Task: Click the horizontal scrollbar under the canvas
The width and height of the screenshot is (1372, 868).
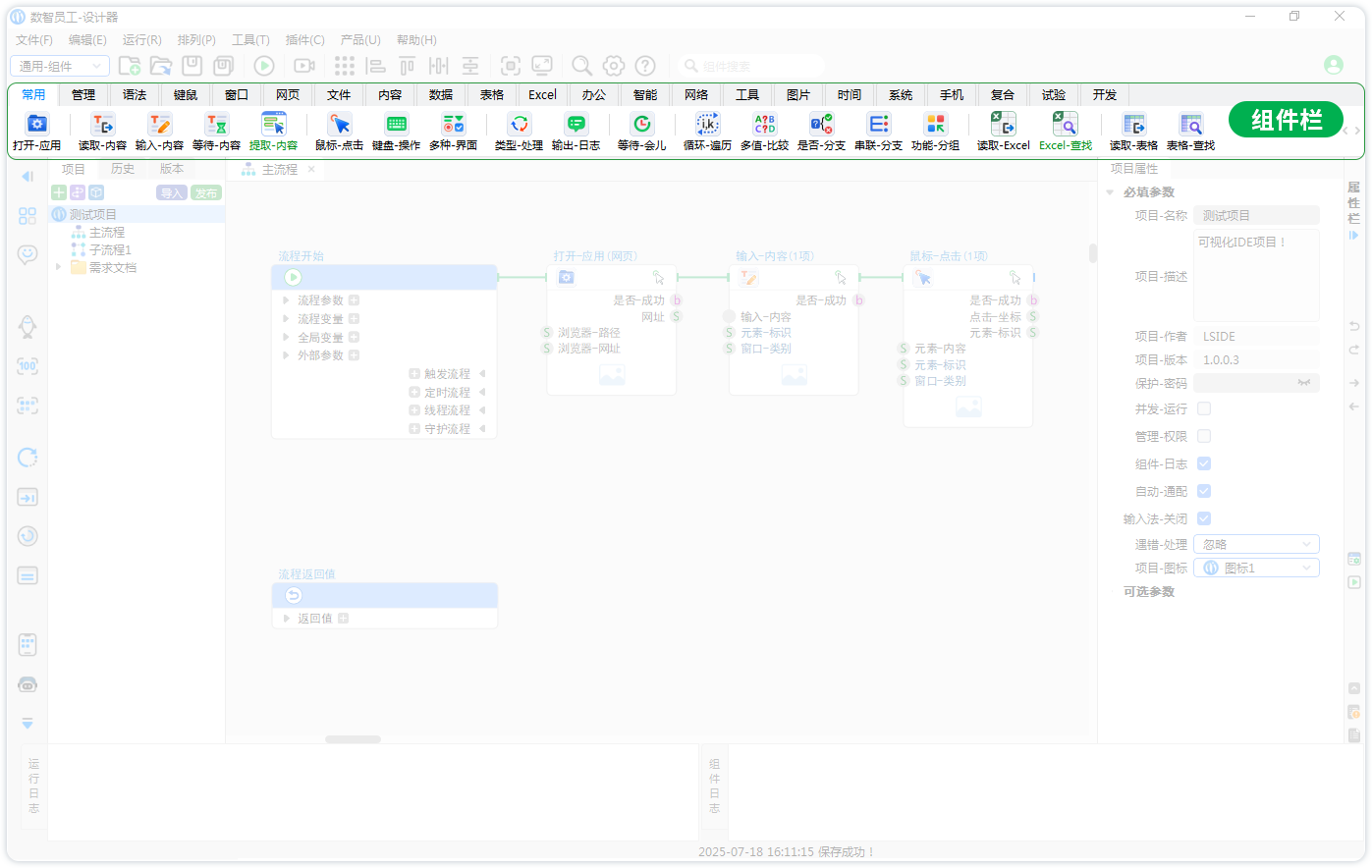Action: point(353,739)
